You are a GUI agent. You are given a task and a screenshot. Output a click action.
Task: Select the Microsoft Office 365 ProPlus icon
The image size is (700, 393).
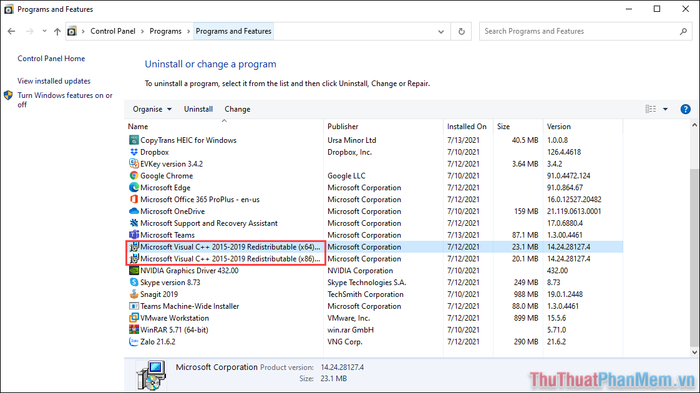click(x=133, y=200)
